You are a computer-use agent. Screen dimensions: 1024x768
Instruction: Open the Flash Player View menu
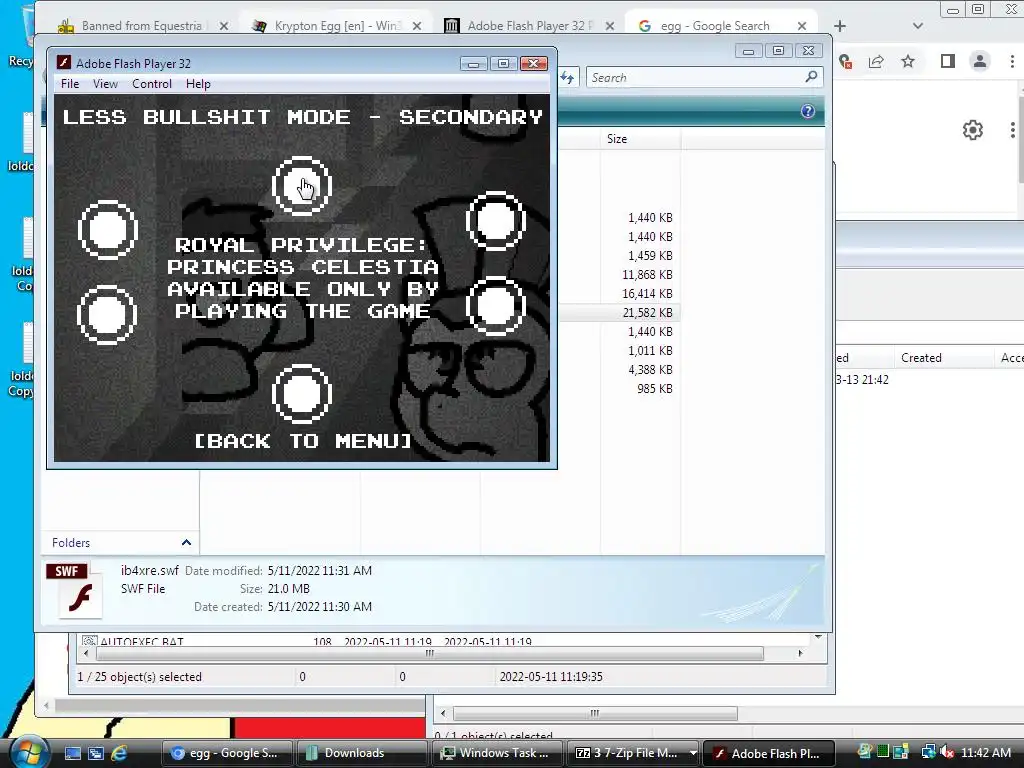[105, 84]
